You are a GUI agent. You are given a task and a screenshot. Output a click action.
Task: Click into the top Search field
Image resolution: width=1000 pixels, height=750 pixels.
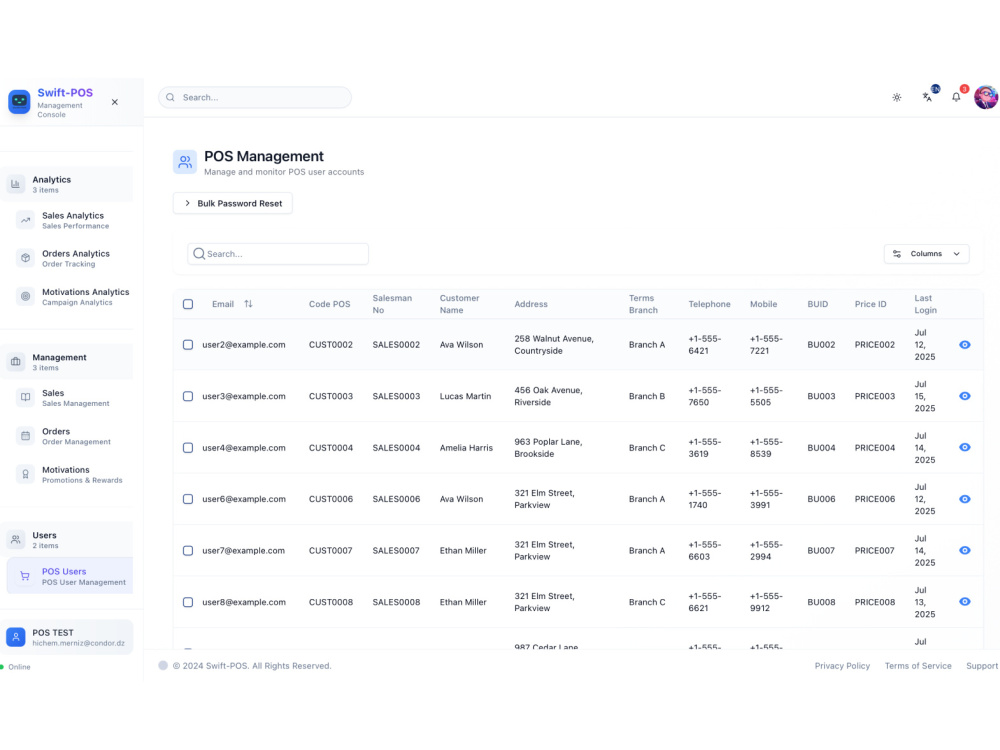click(x=255, y=98)
